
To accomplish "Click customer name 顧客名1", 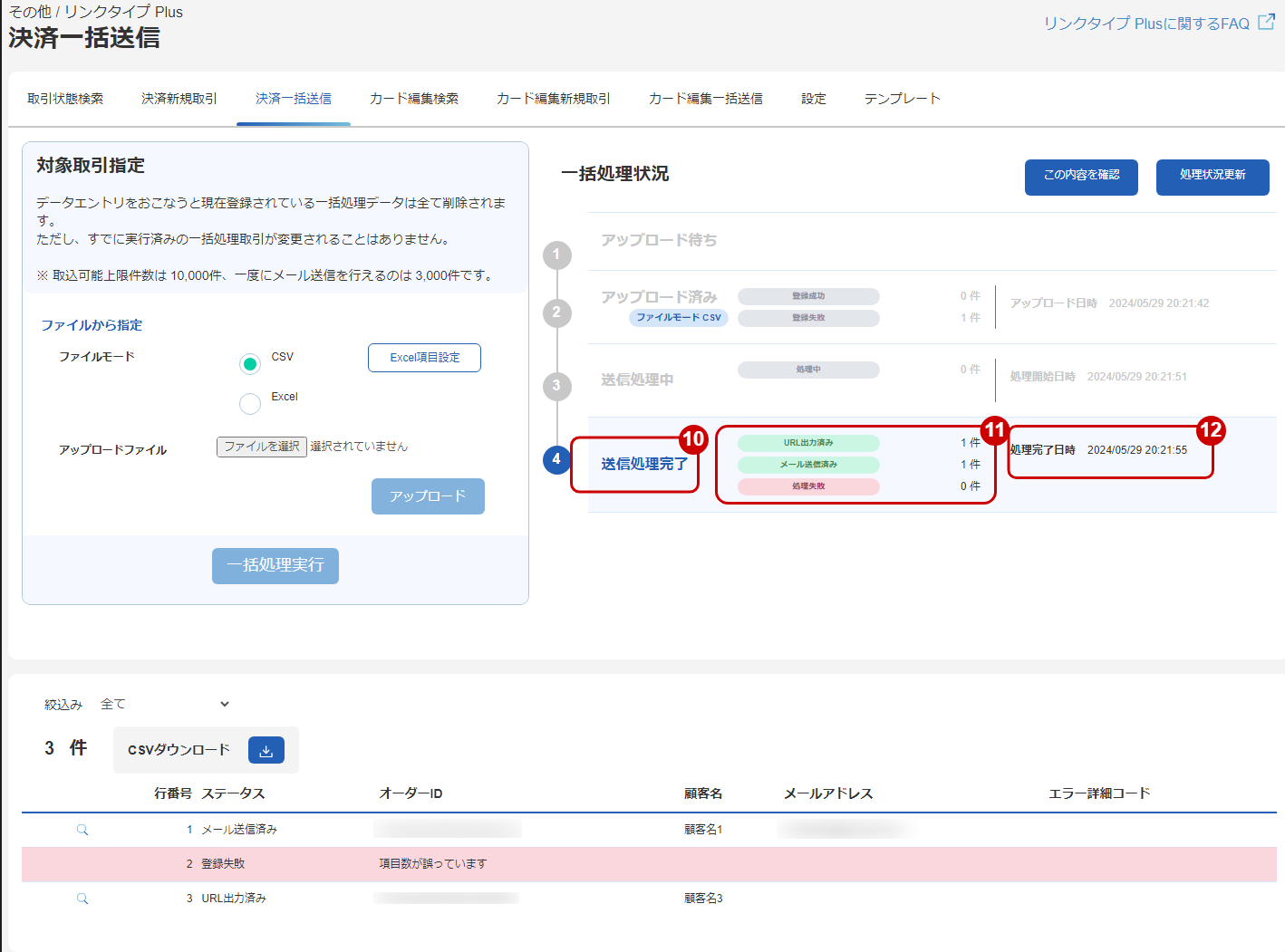I will (x=703, y=830).
